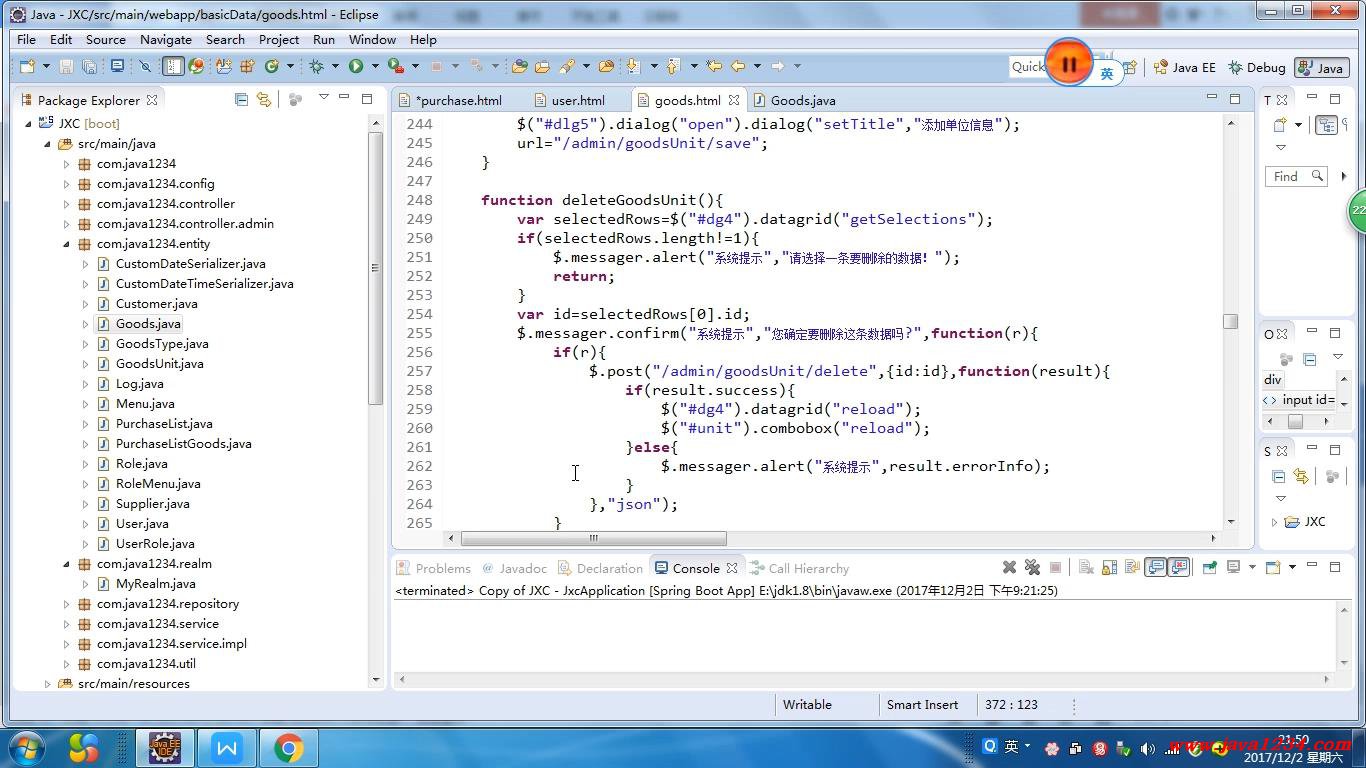Screen dimensions: 1366x768
Task: Click Clear Console icon
Action: click(x=1086, y=567)
